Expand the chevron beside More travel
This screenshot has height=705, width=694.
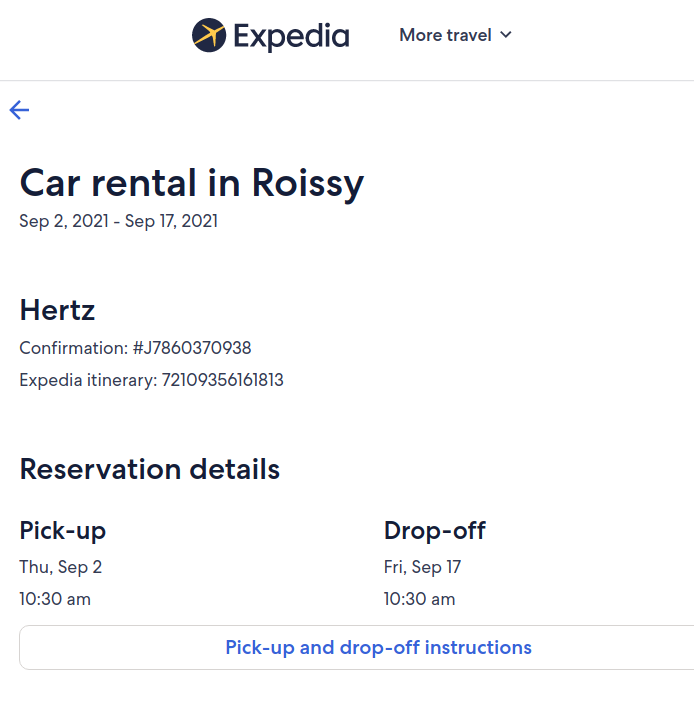tap(506, 35)
